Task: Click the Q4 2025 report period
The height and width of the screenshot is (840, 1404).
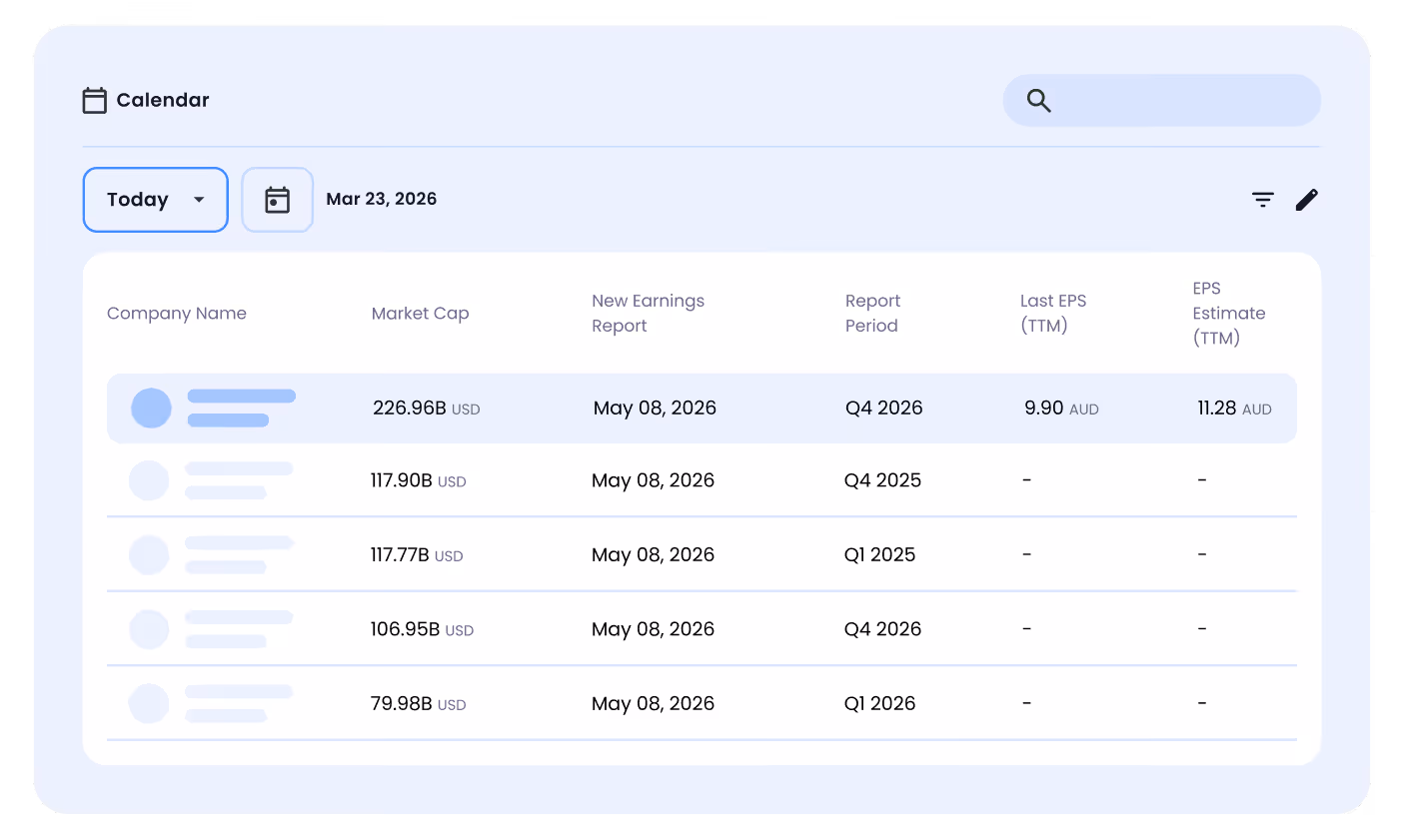Action: pyautogui.click(x=882, y=480)
